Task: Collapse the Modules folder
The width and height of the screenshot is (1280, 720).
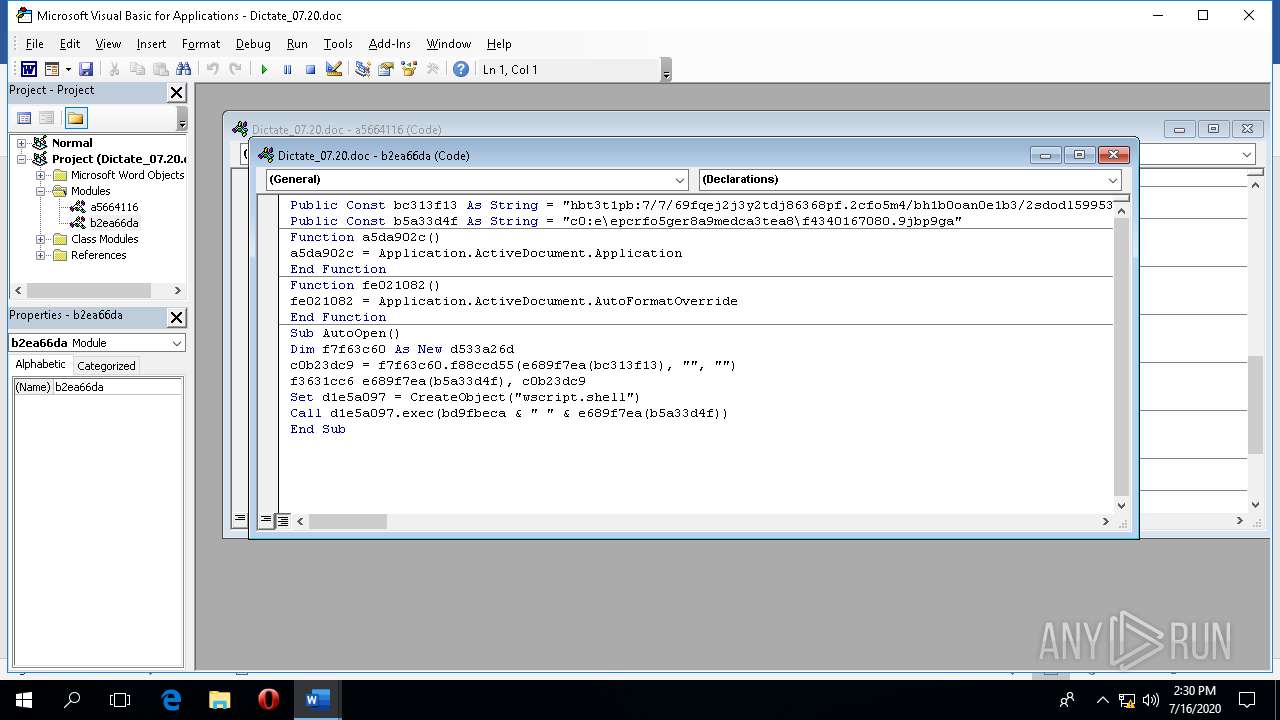Action: (x=41, y=191)
